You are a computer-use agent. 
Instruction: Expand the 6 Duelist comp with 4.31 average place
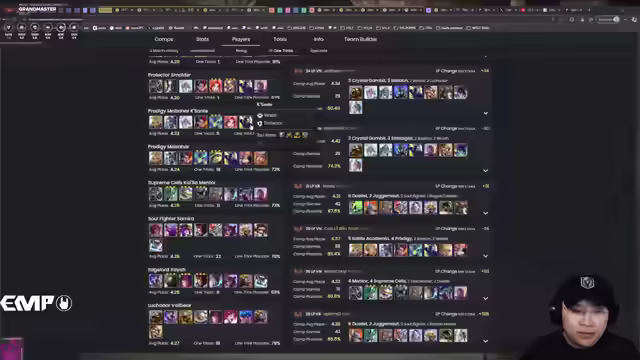click(485, 213)
